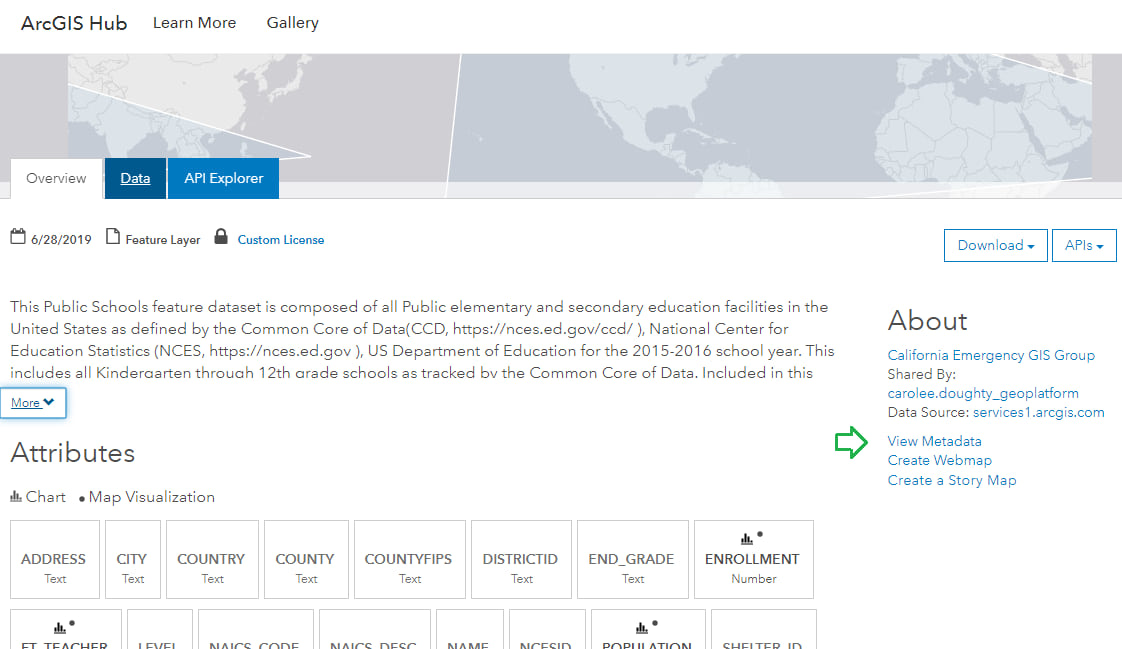The height and width of the screenshot is (649, 1122).
Task: Click the lock icon beside Custom License
Action: (221, 236)
